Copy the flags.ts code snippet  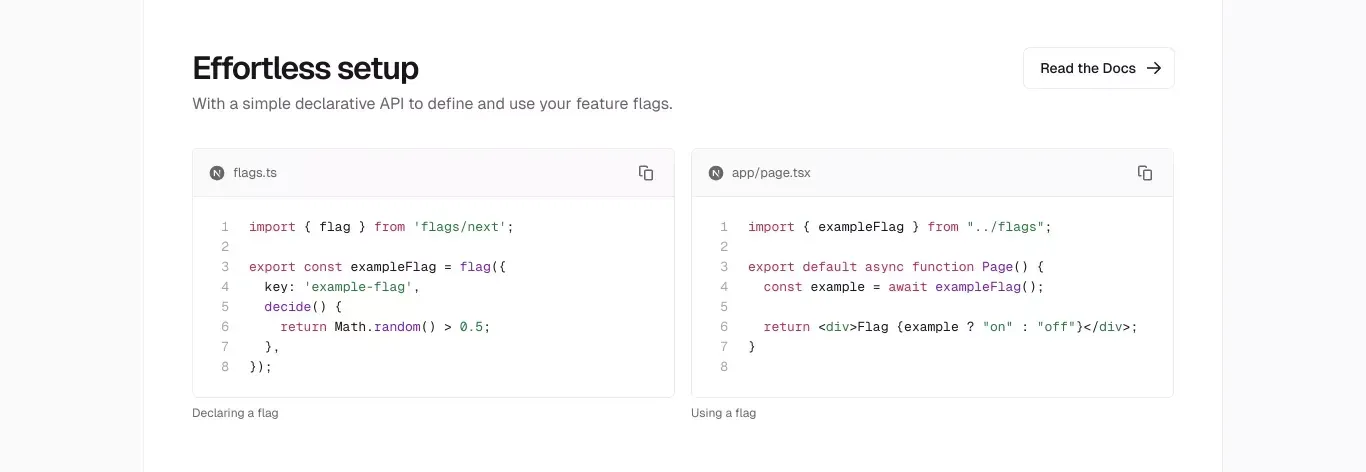point(646,173)
